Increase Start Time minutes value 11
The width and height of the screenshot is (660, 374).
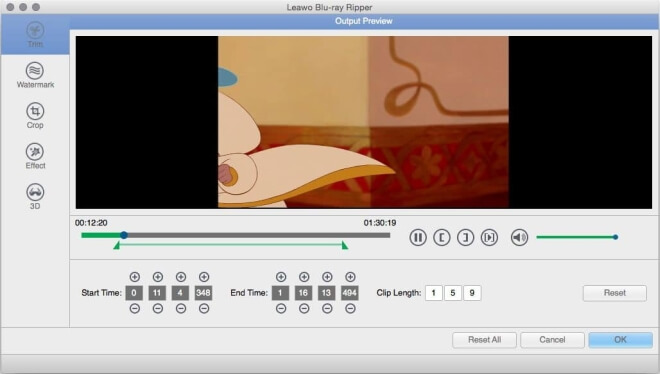158,277
